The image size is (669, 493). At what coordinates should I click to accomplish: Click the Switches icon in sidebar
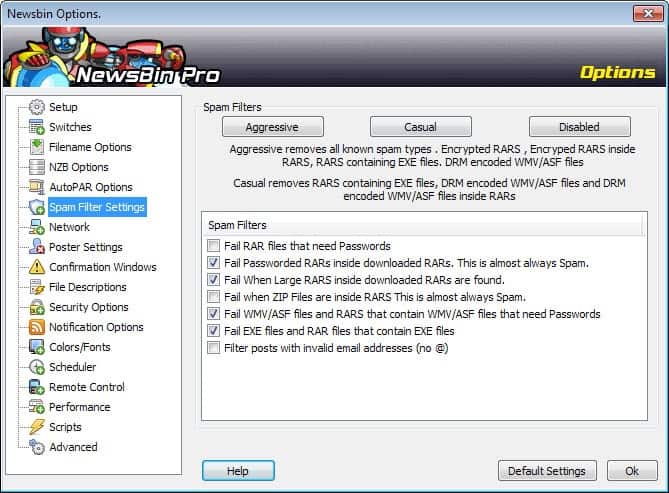coord(37,127)
